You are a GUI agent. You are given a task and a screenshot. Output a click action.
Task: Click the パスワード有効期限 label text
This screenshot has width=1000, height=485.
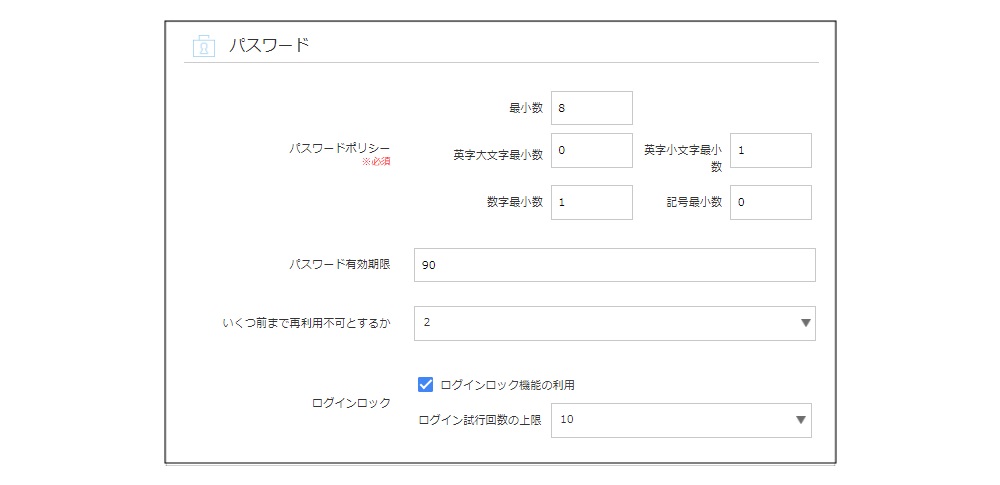[x=340, y=265]
